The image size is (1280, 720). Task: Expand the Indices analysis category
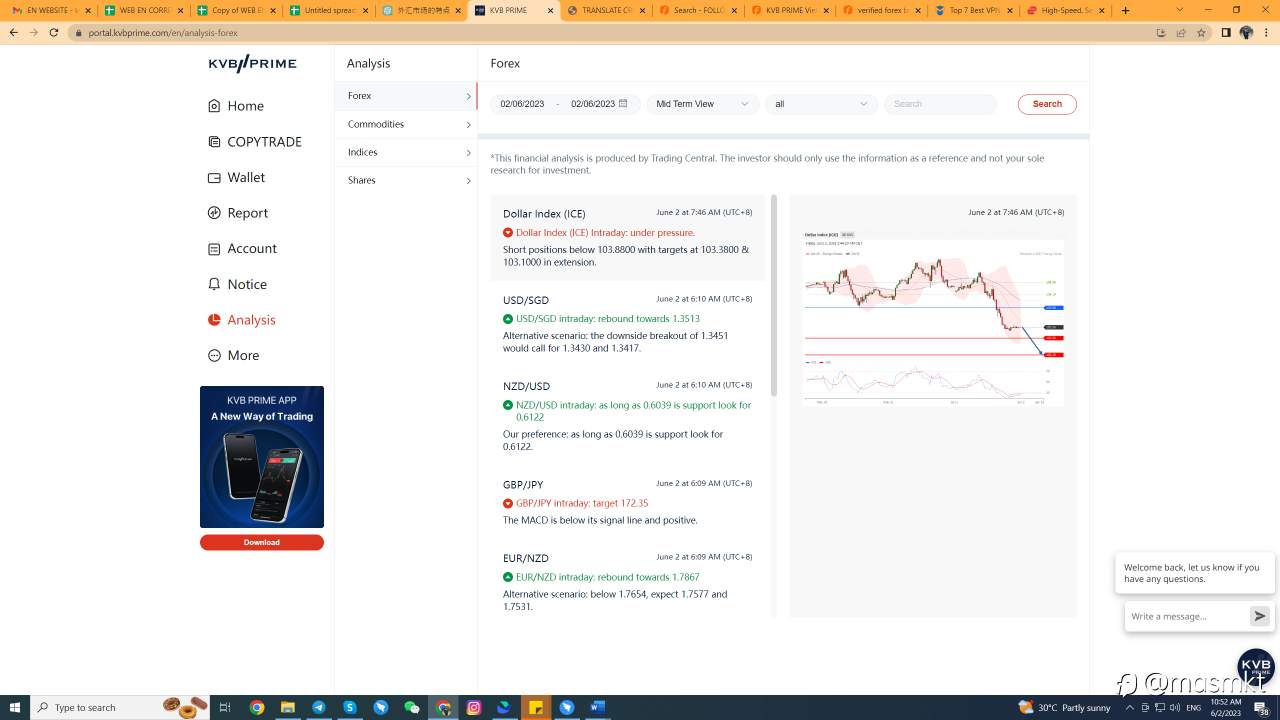point(406,152)
